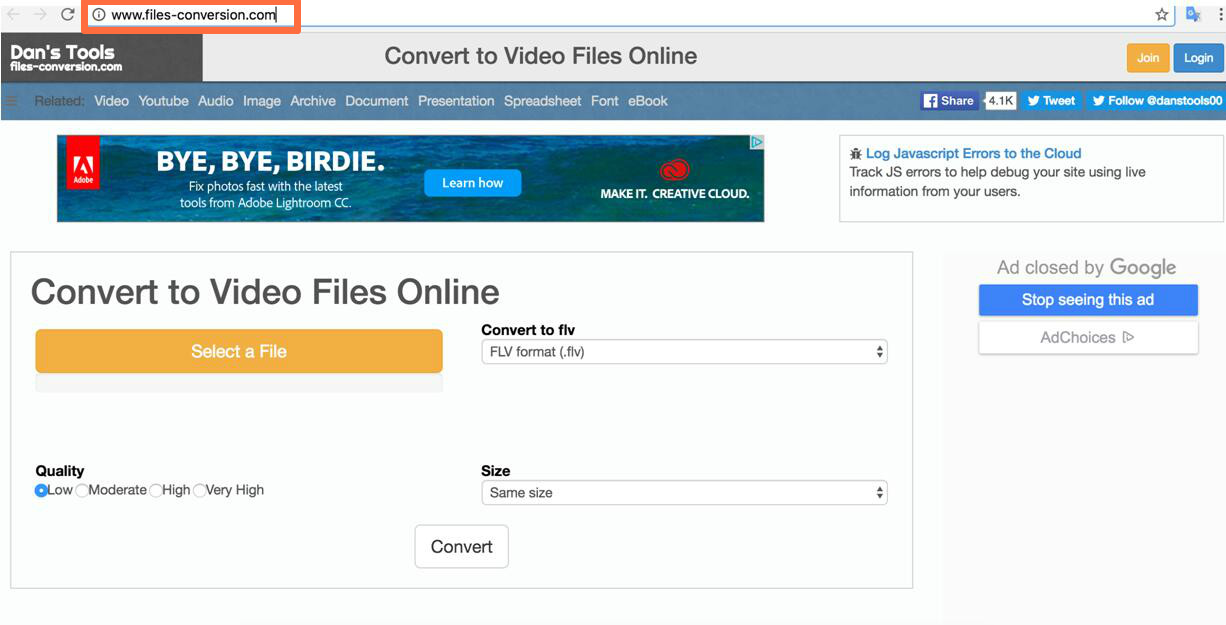
Task: Open Video in Related menu
Action: pos(112,101)
